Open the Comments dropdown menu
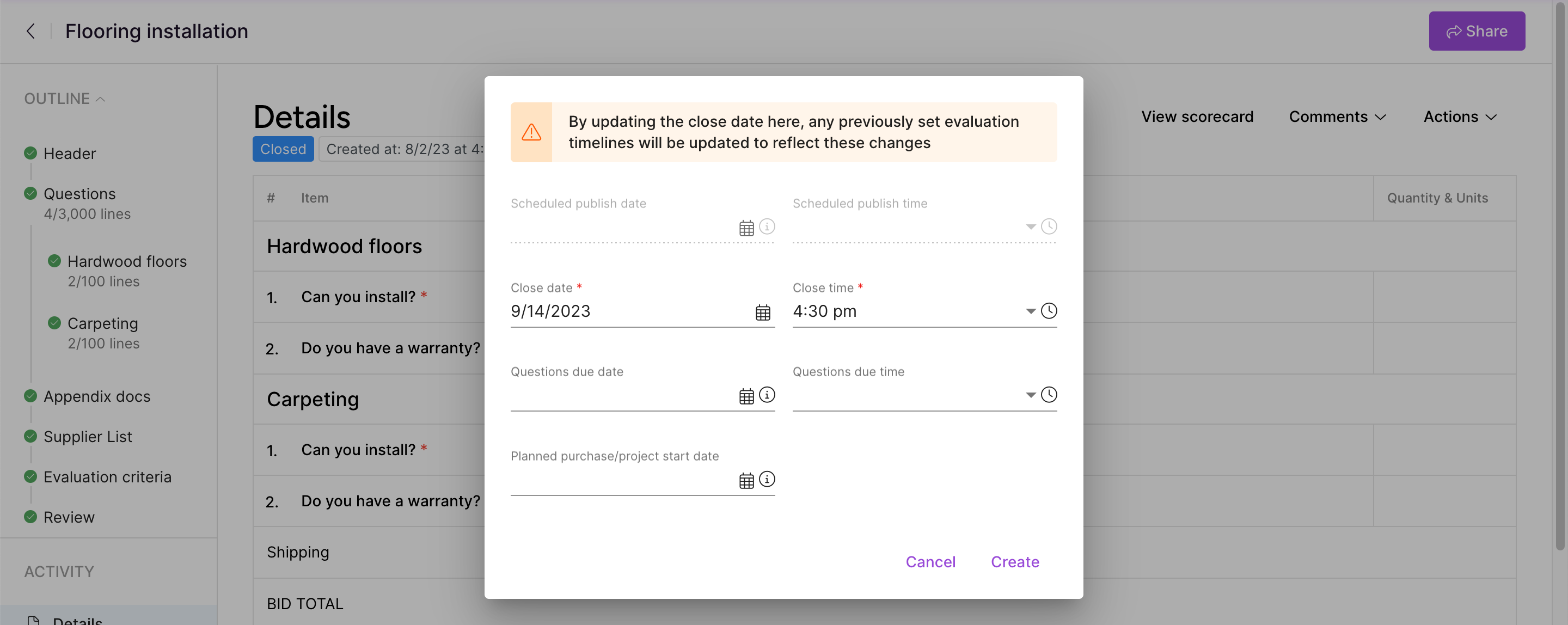Viewport: 1568px width, 625px height. point(1337,117)
